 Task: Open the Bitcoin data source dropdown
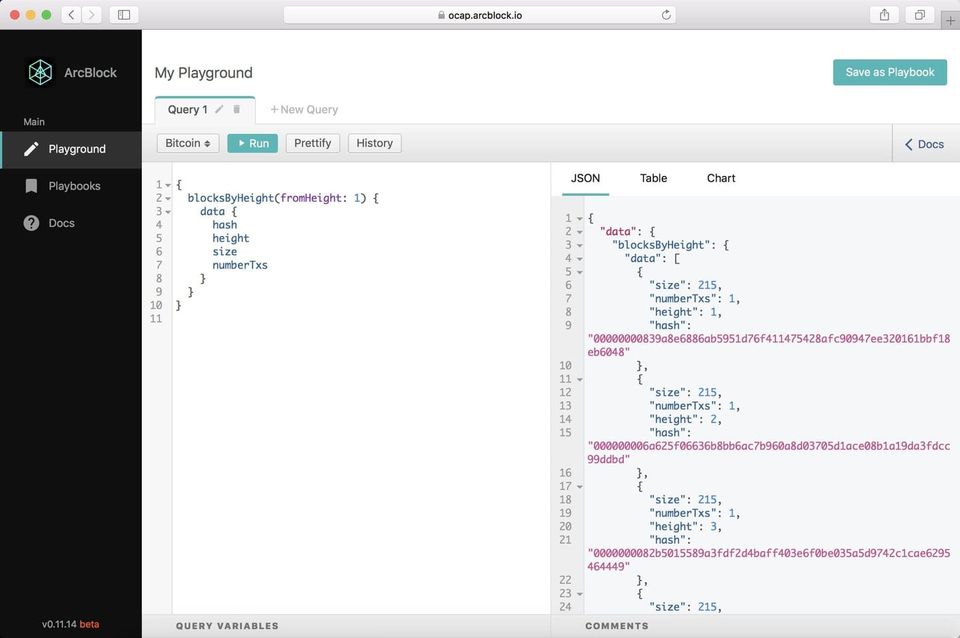[x=188, y=143]
